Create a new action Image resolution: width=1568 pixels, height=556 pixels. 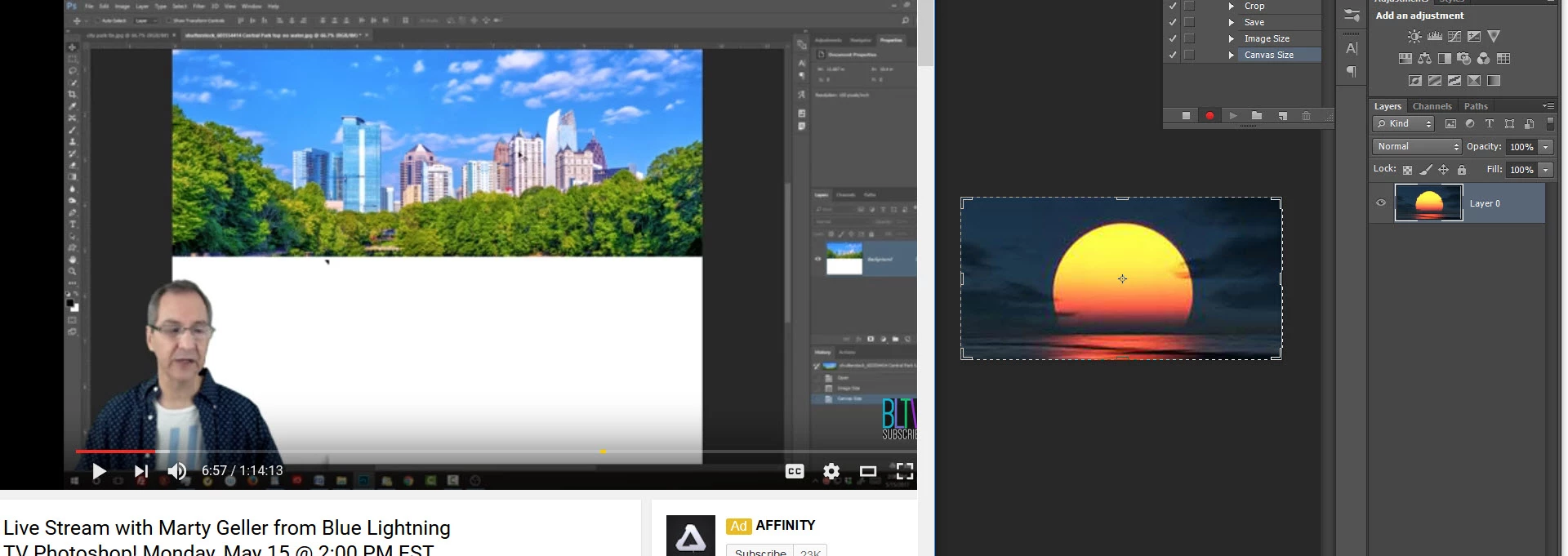point(1282,116)
